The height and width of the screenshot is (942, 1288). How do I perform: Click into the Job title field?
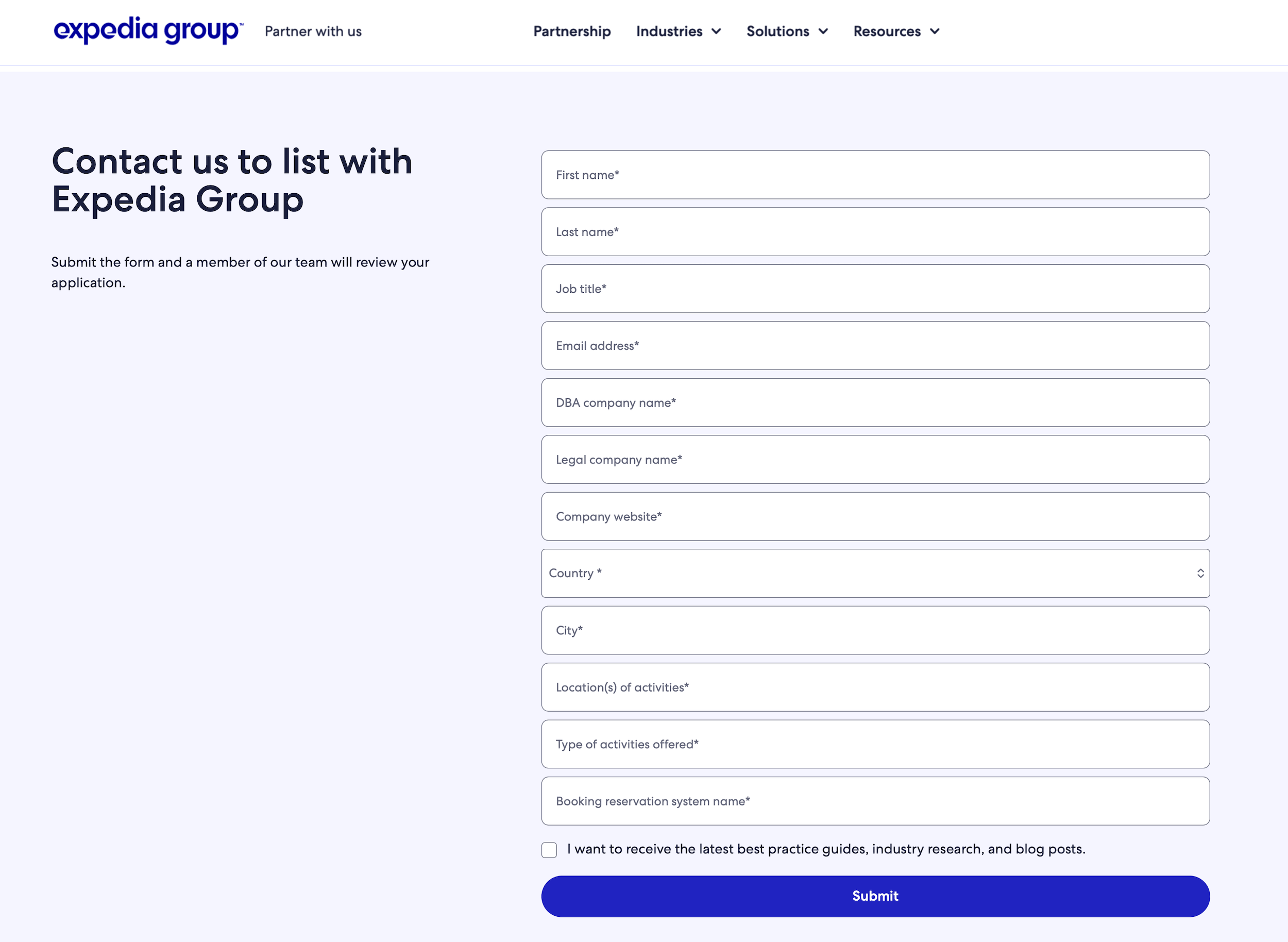875,289
